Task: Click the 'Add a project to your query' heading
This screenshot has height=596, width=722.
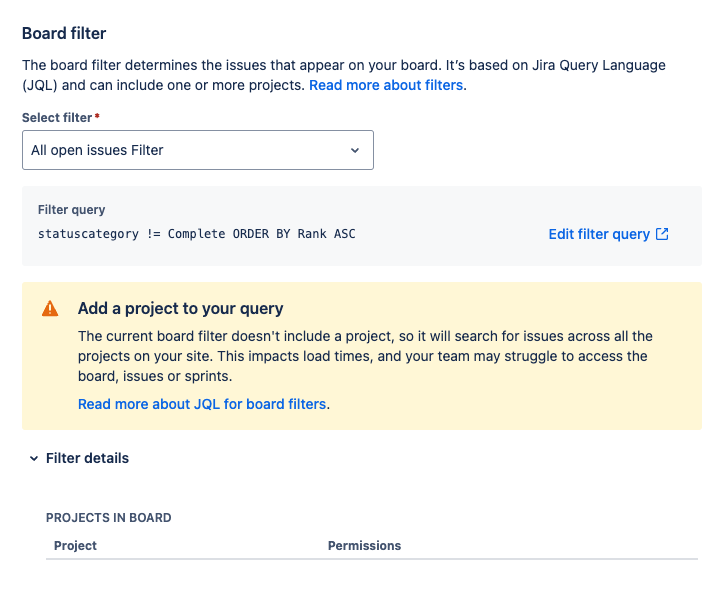Action: pos(180,308)
